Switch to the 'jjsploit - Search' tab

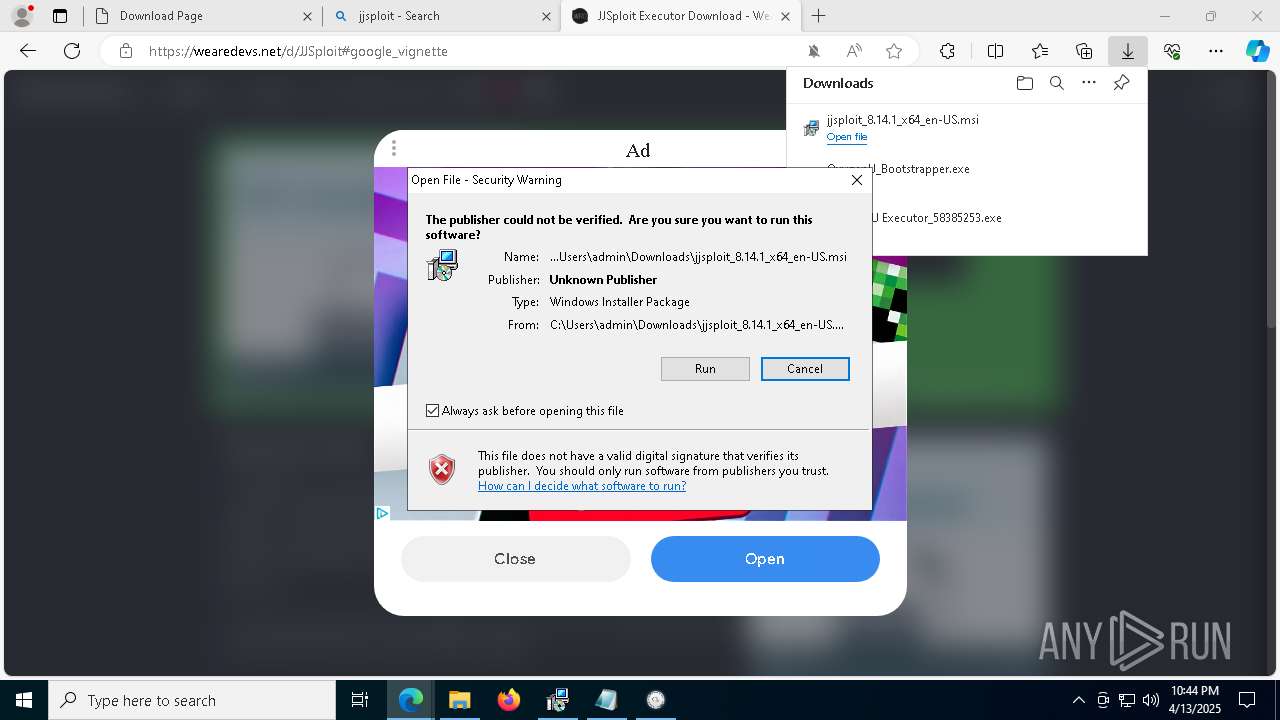441,16
